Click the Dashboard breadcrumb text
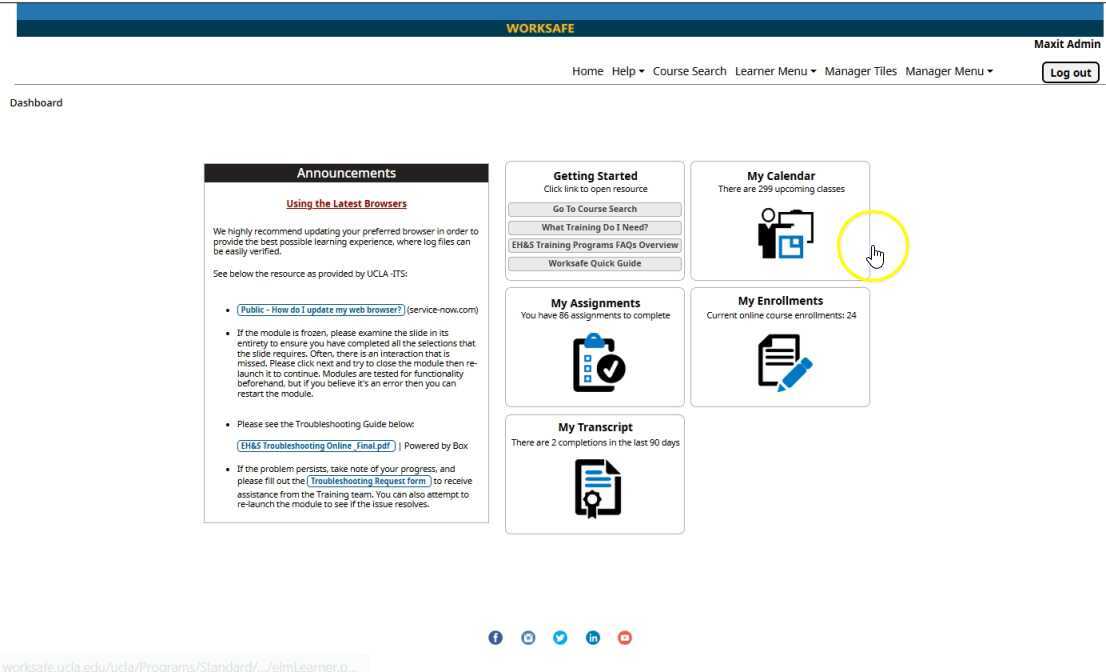The width and height of the screenshot is (1106, 672). point(36,103)
